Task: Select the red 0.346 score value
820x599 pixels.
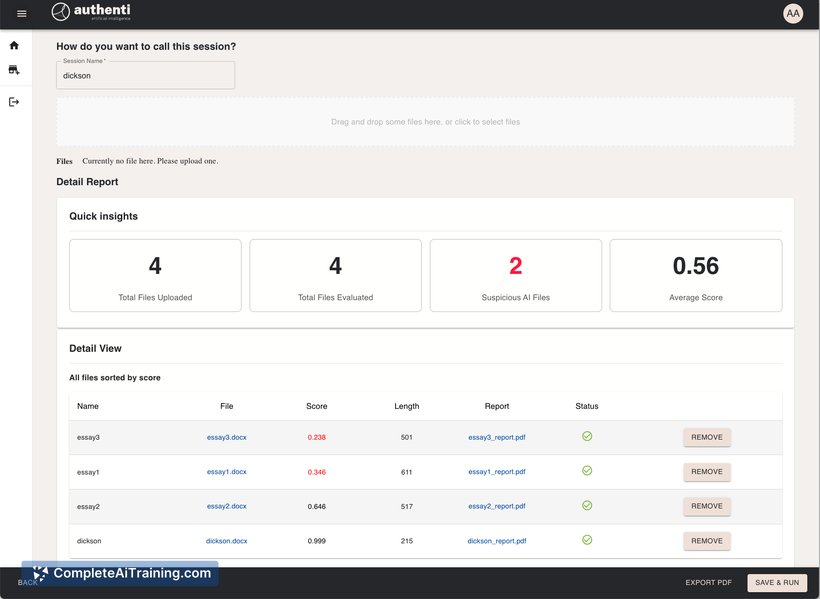Action: pyautogui.click(x=316, y=472)
